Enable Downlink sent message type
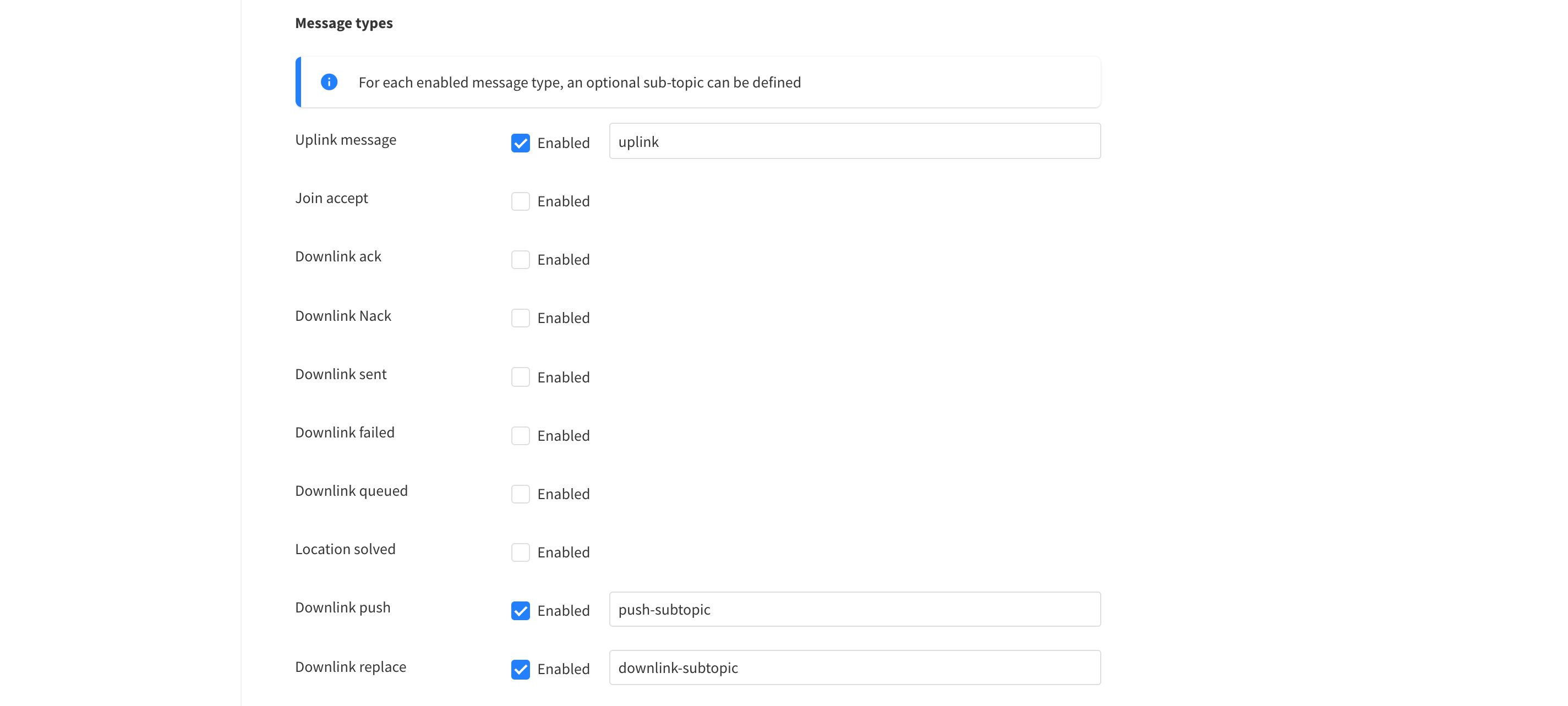This screenshot has height=706, width=1568. (x=520, y=377)
